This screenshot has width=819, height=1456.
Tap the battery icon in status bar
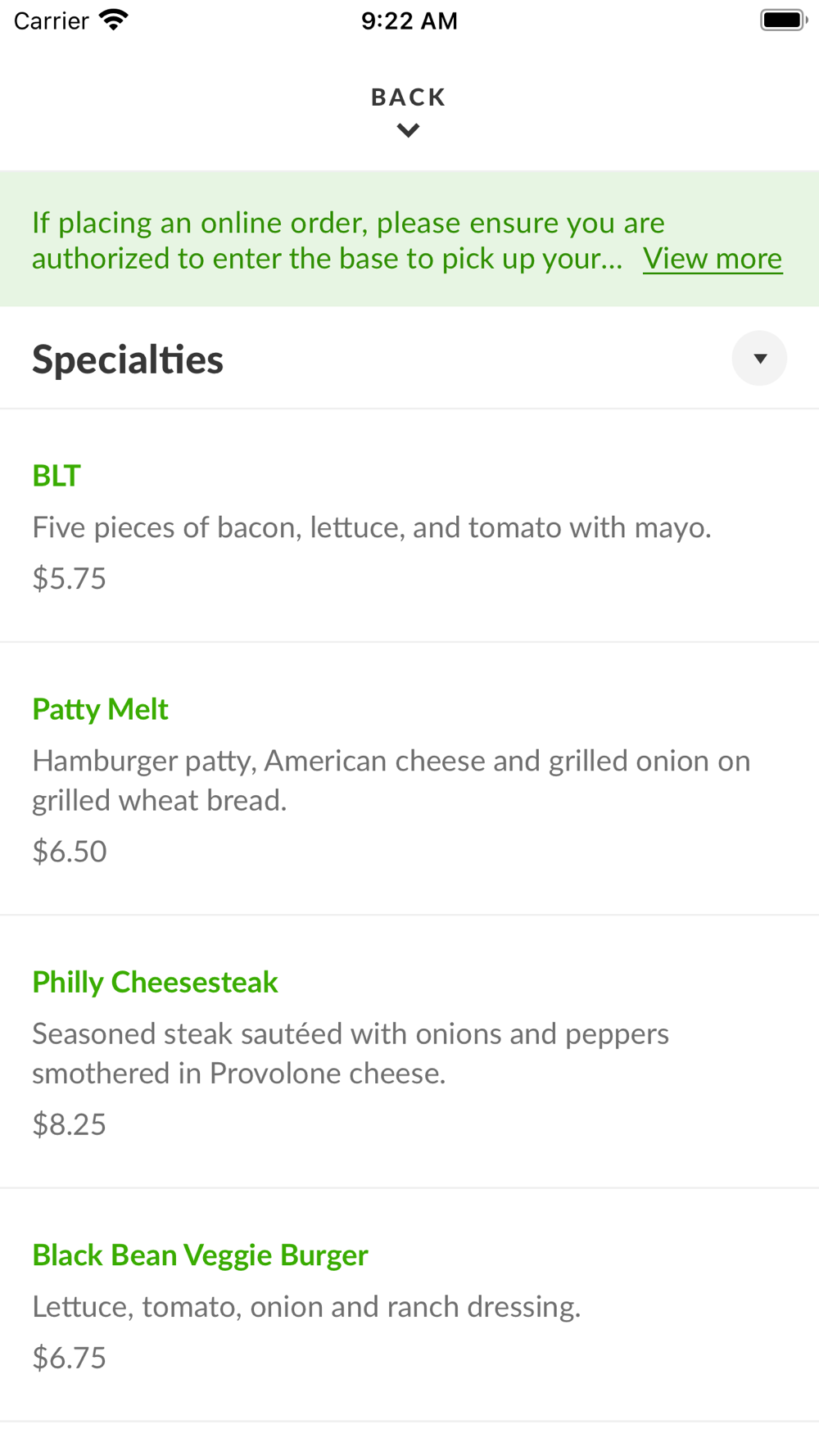pyautogui.click(x=783, y=20)
